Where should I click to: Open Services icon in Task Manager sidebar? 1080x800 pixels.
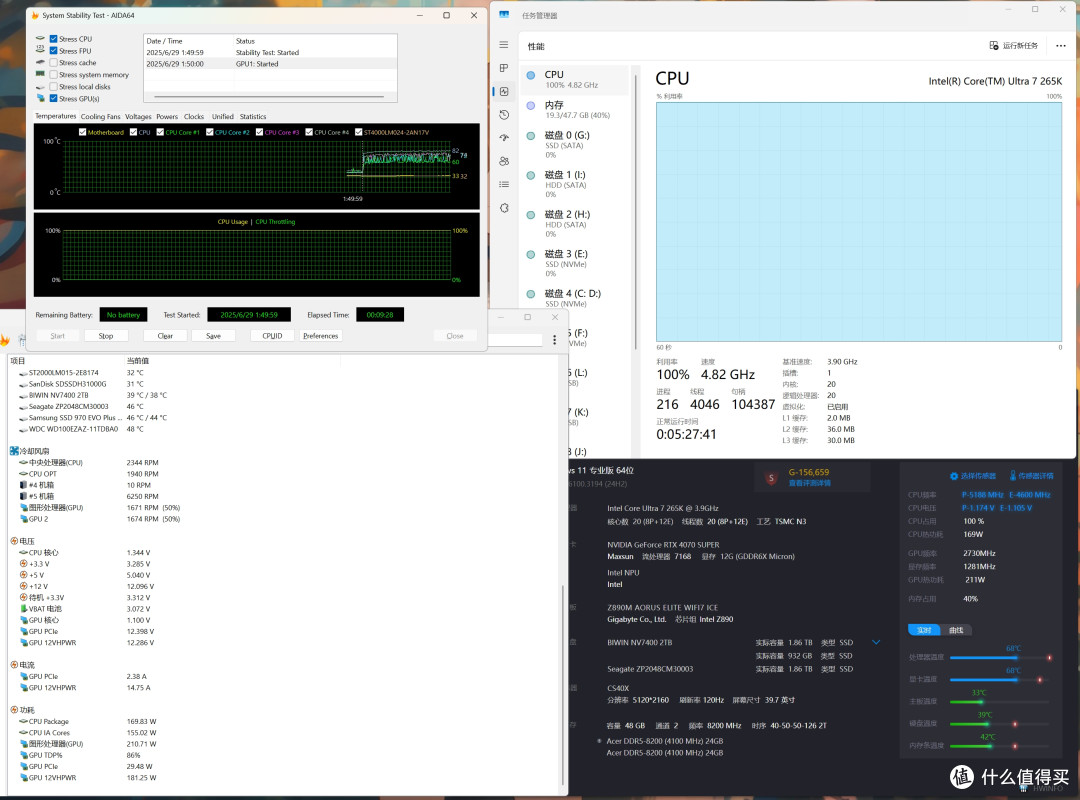(503, 208)
